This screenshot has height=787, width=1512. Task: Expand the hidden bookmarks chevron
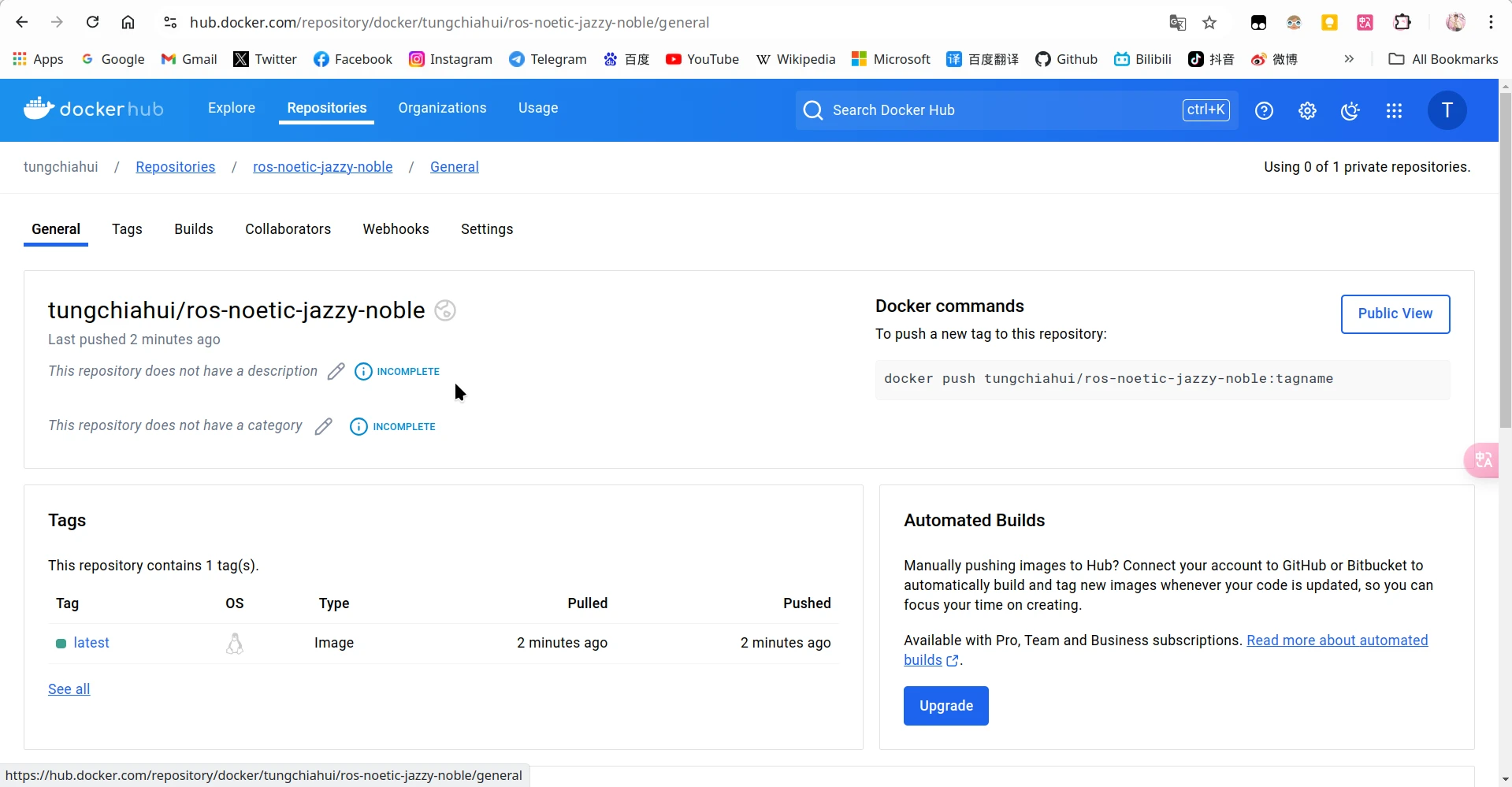[1349, 59]
